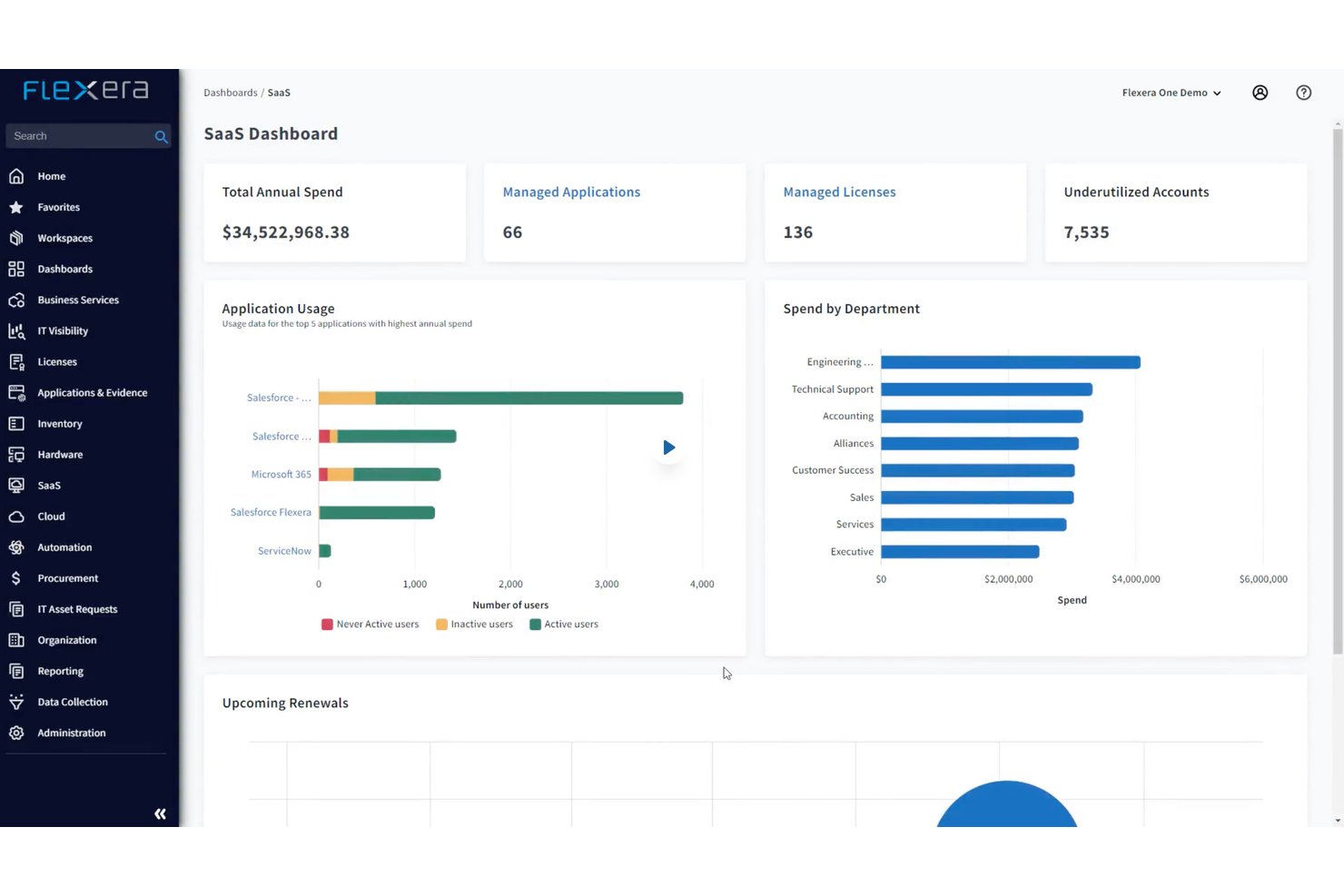Open the user account profile icon

point(1260,93)
